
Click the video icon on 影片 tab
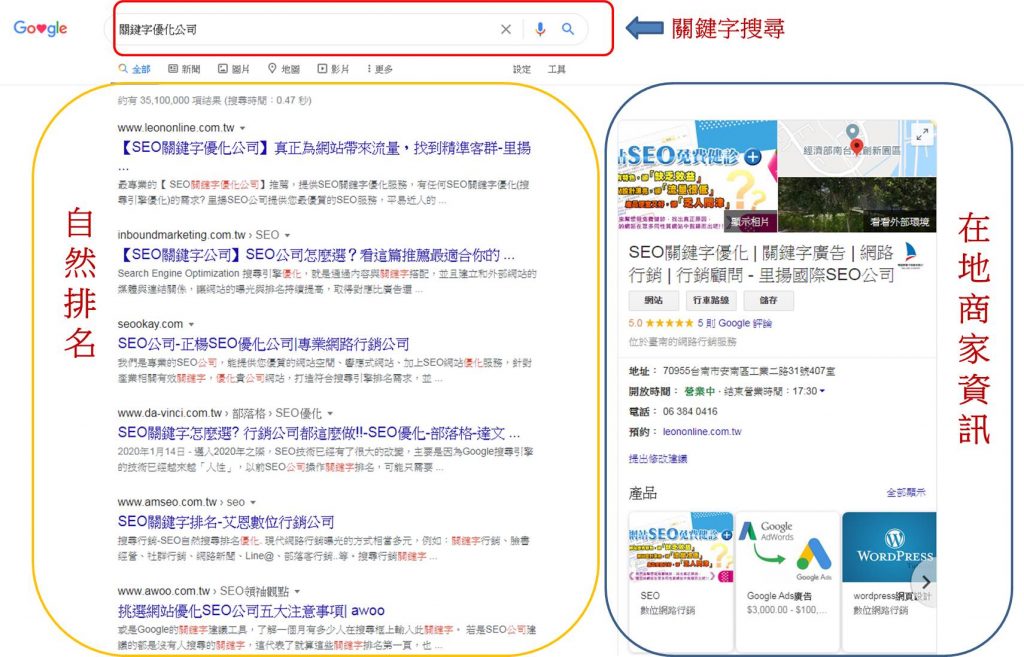tap(322, 68)
